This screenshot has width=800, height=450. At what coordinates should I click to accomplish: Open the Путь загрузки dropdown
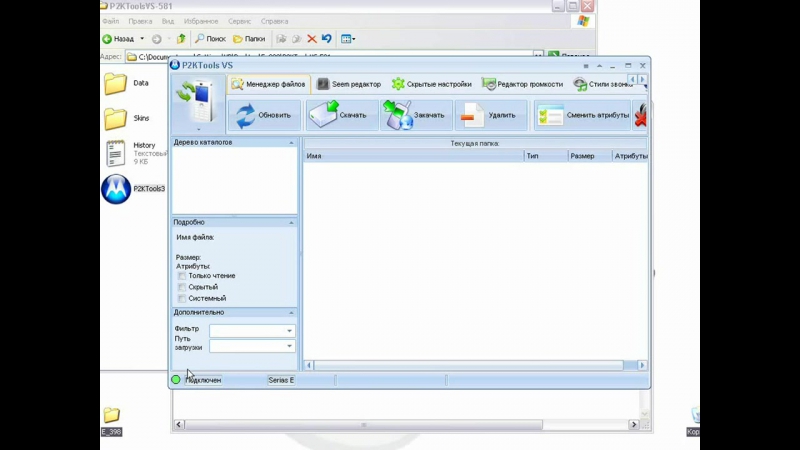coord(289,346)
